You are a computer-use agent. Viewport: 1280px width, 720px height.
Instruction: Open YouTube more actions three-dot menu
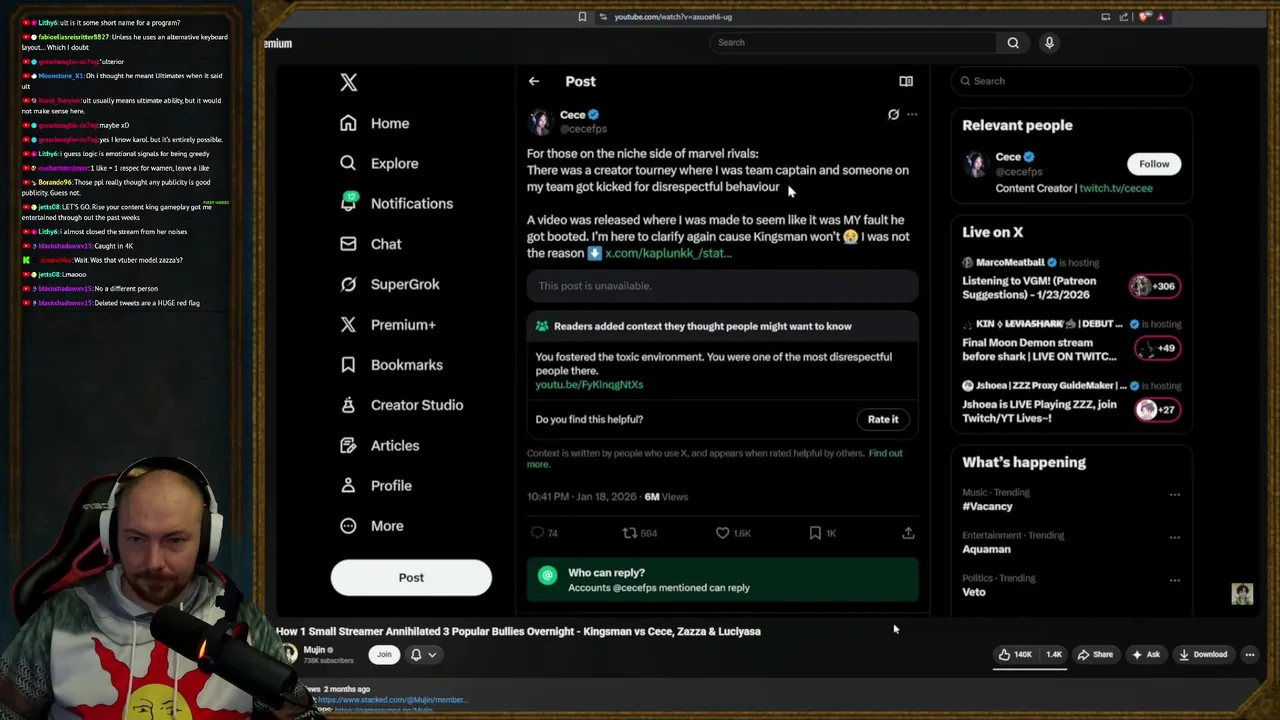(1249, 655)
